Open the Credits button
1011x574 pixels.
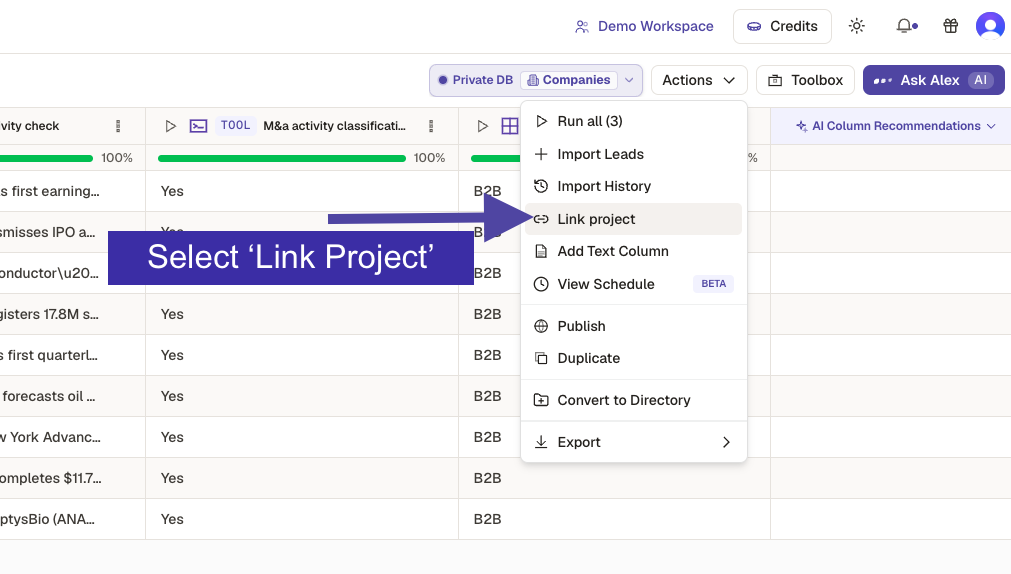(x=782, y=26)
